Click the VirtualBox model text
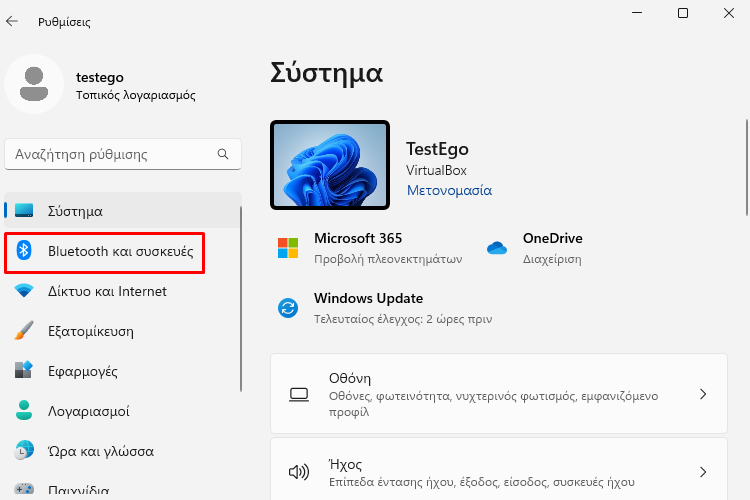Screen dimensions: 750x500 pos(436,170)
